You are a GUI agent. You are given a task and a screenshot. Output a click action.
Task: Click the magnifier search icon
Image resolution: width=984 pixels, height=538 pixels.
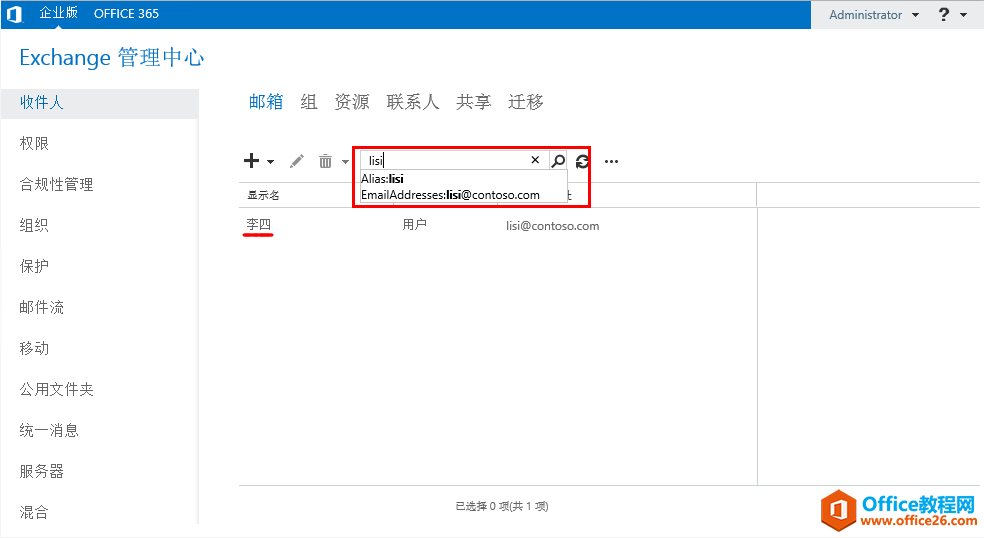pyautogui.click(x=558, y=160)
